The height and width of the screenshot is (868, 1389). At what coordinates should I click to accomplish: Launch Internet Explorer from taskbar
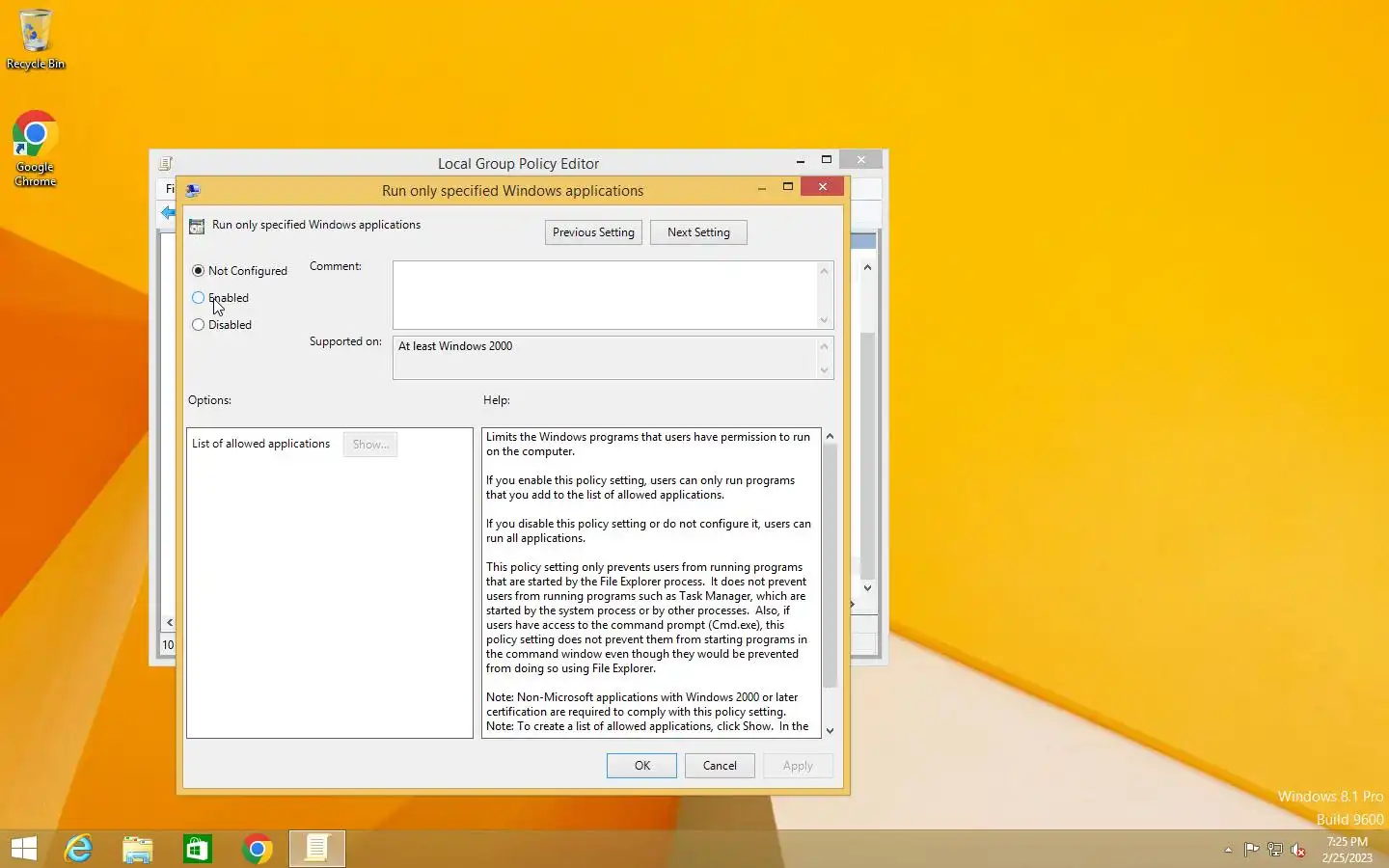78,849
